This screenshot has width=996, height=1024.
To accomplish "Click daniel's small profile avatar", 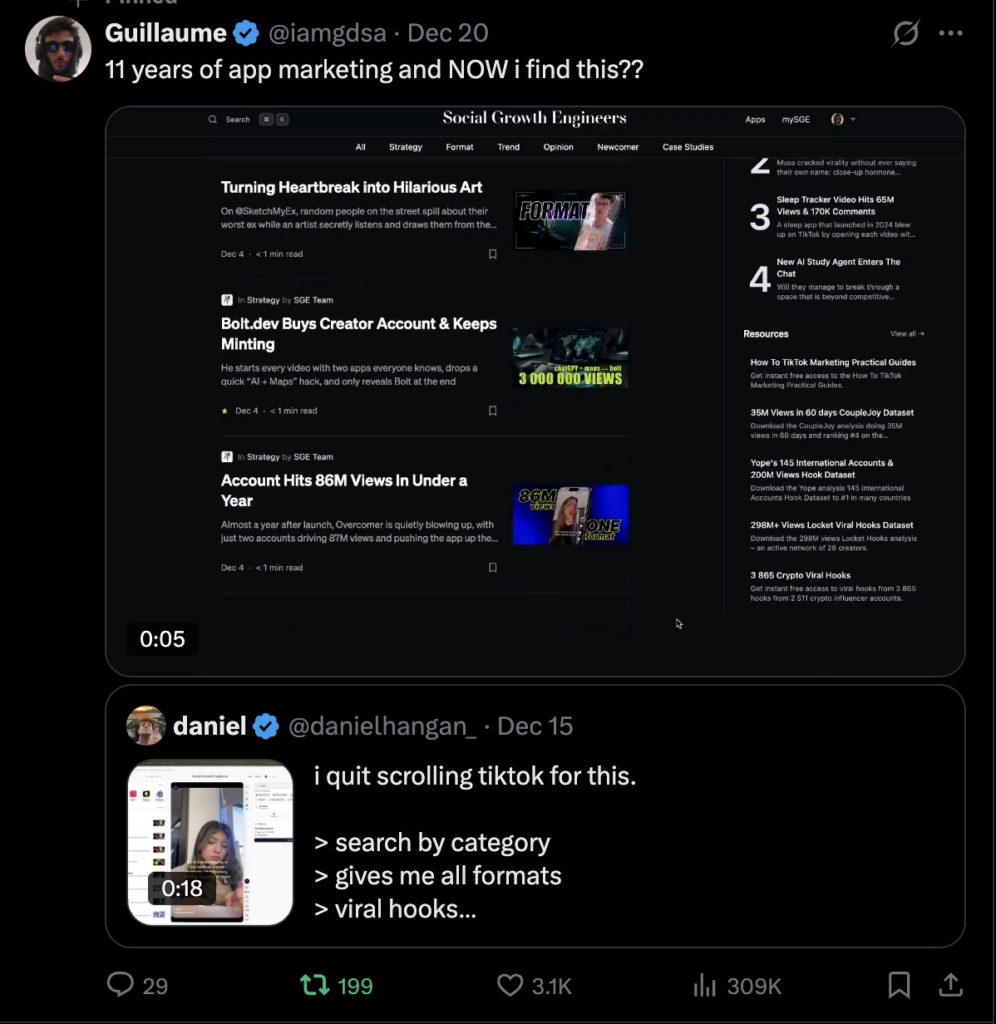I will point(146,726).
